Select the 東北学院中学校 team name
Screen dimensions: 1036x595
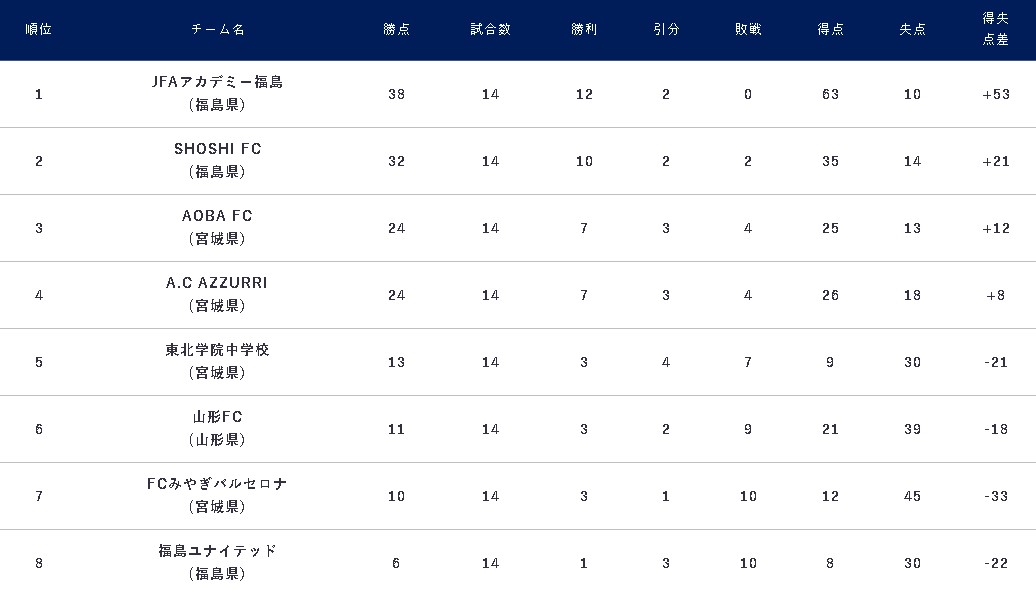point(217,349)
